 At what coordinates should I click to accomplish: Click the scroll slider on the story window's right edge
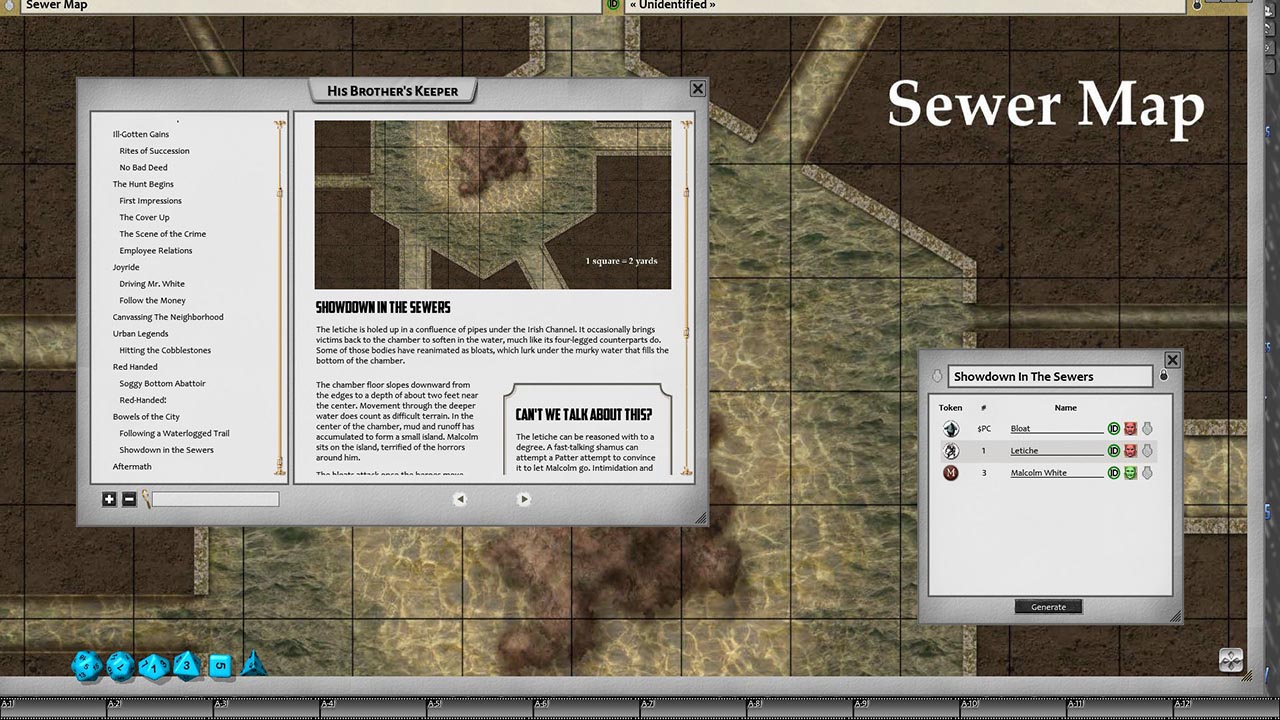(x=685, y=190)
